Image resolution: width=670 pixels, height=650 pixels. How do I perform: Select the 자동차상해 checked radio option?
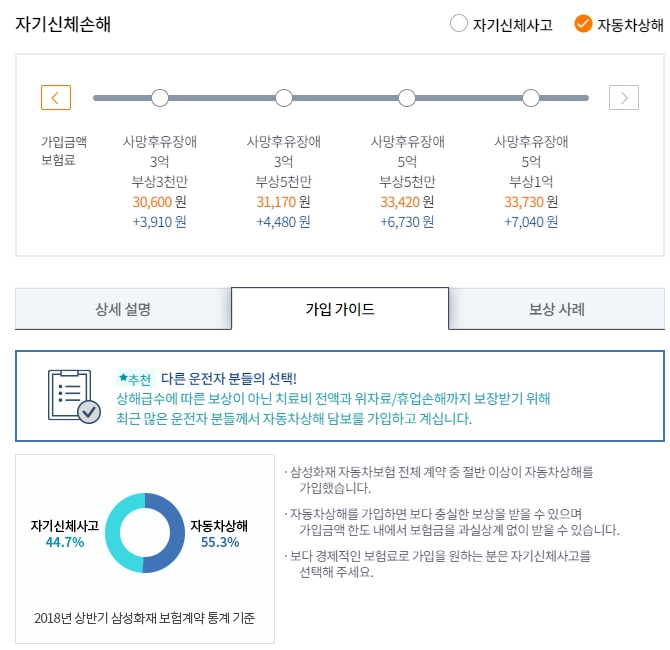point(583,24)
